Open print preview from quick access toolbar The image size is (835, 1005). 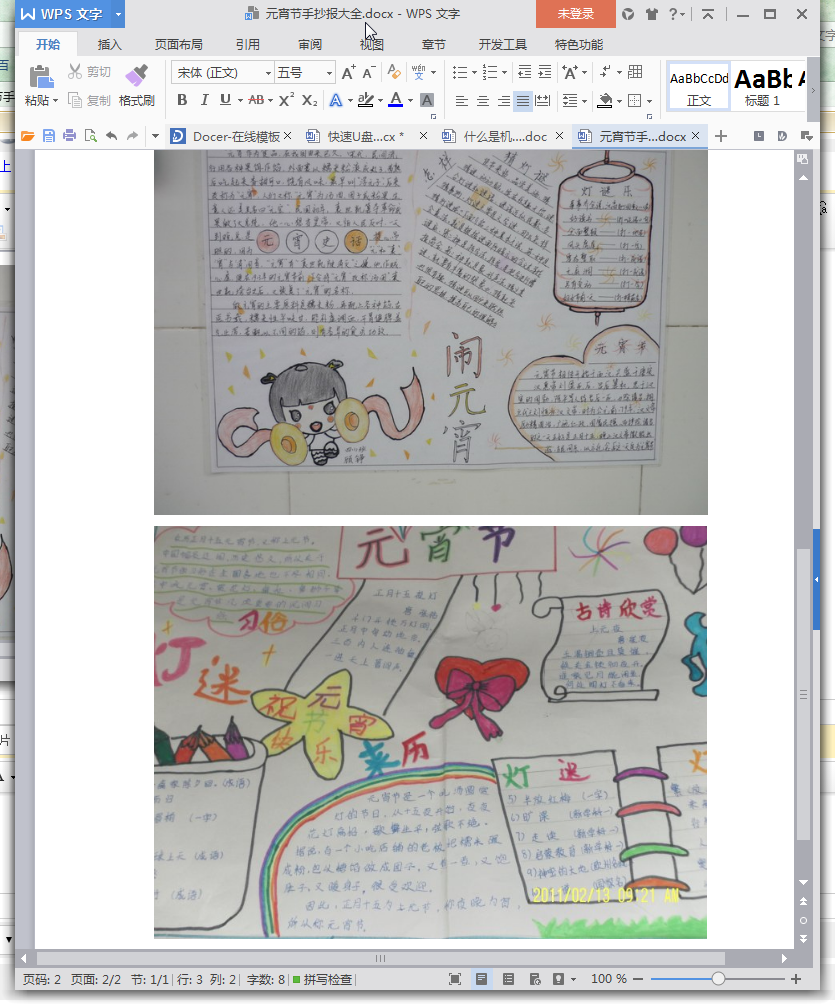pyautogui.click(x=90, y=136)
